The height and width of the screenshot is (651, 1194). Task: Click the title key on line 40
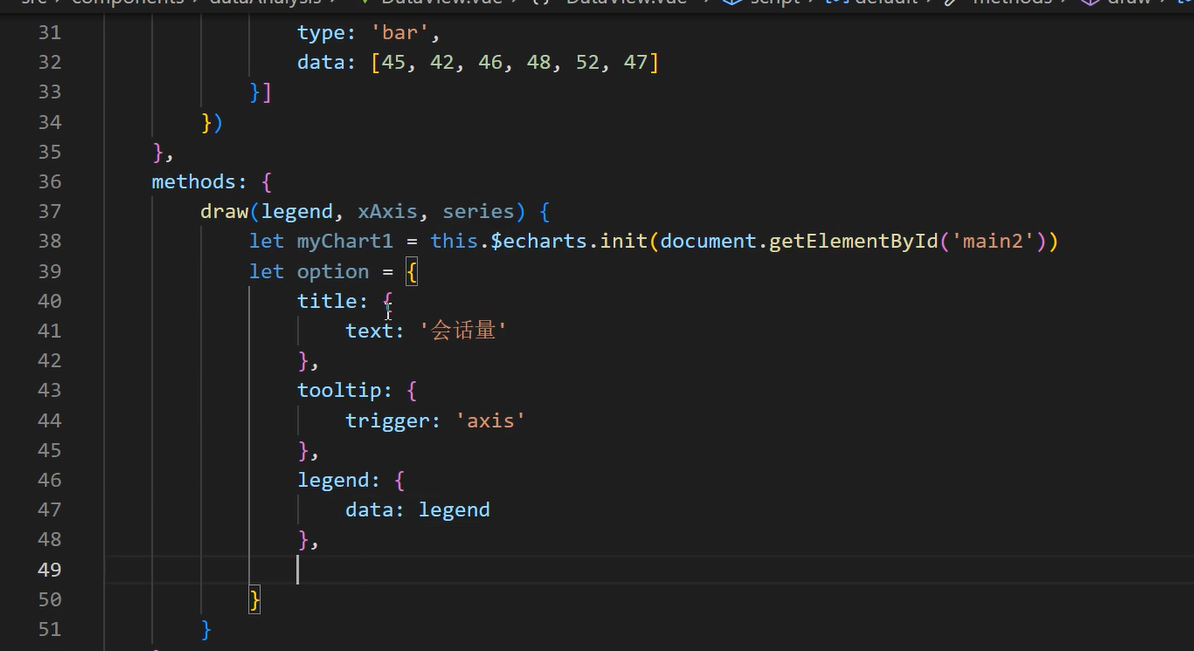click(x=327, y=302)
